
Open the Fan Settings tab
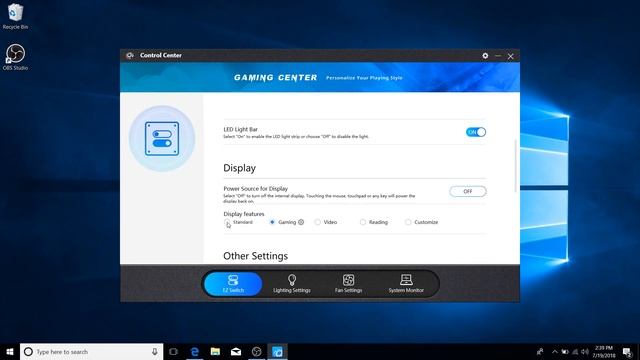point(348,284)
